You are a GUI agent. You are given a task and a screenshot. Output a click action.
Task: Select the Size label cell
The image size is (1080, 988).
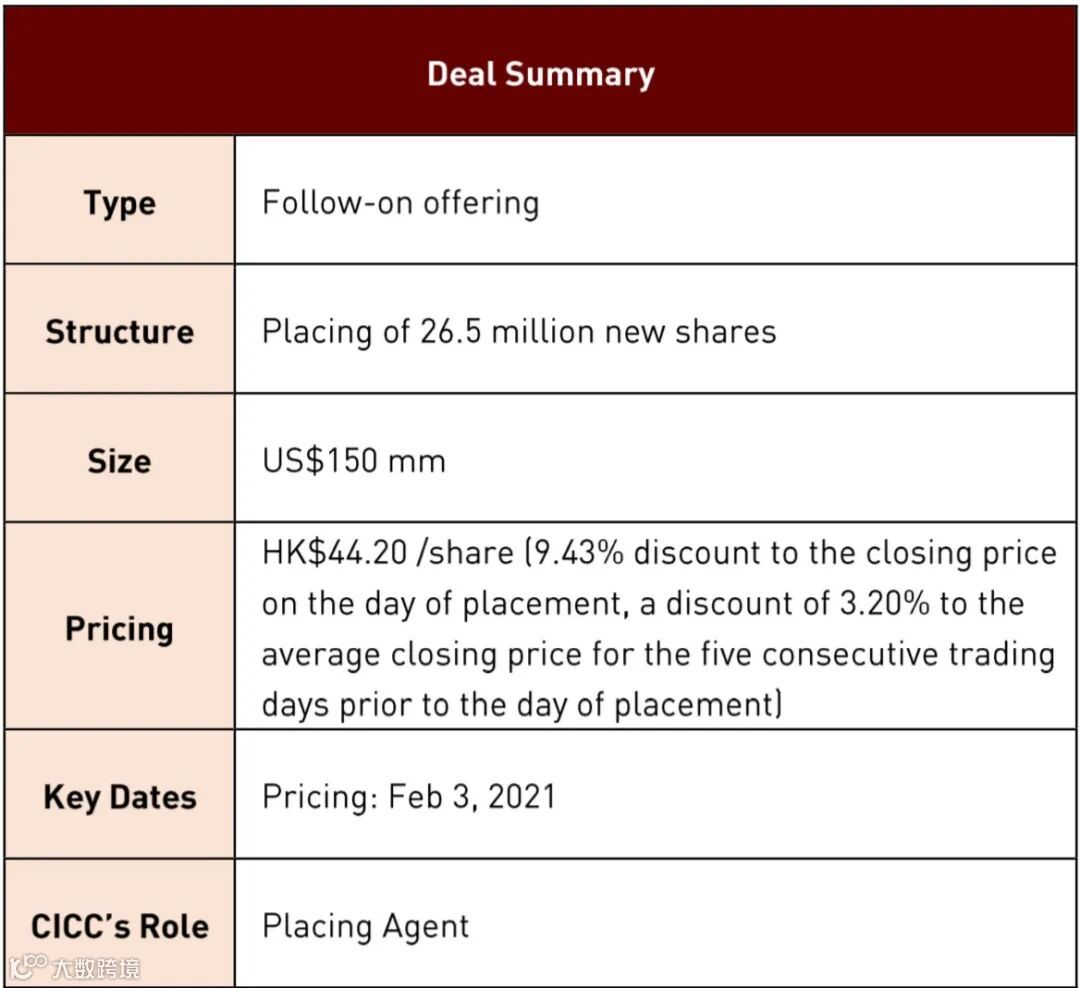pyautogui.click(x=120, y=461)
